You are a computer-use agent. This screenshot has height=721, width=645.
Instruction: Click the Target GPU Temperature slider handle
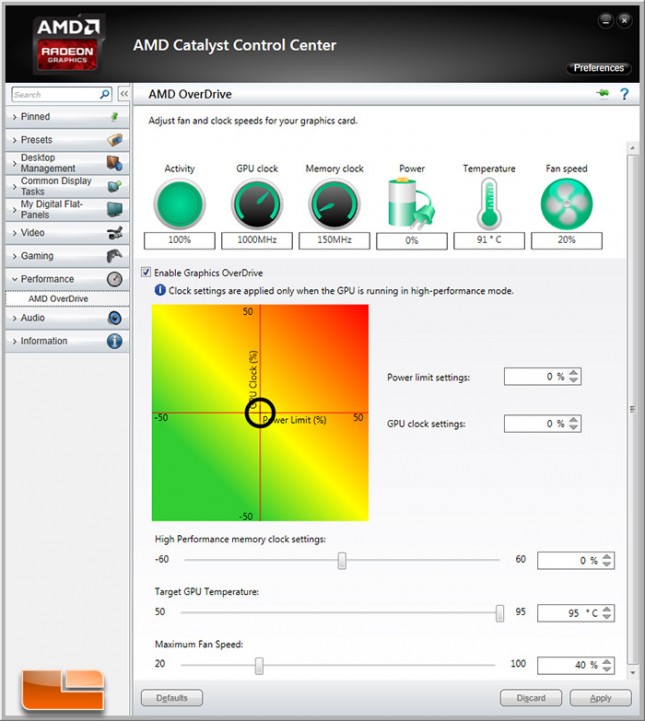tap(500, 613)
